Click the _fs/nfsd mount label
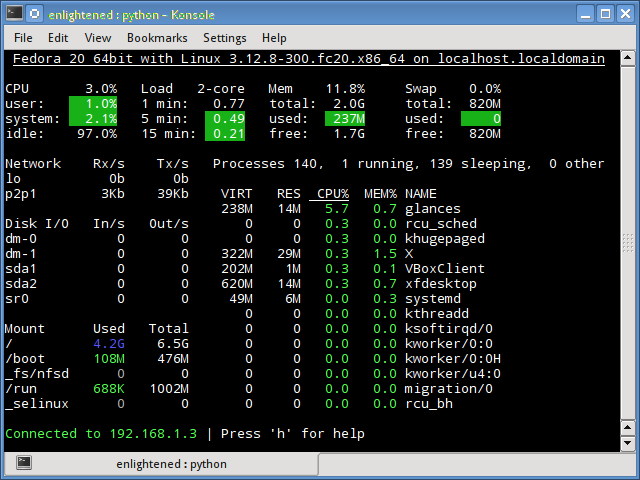 pyautogui.click(x=37, y=374)
